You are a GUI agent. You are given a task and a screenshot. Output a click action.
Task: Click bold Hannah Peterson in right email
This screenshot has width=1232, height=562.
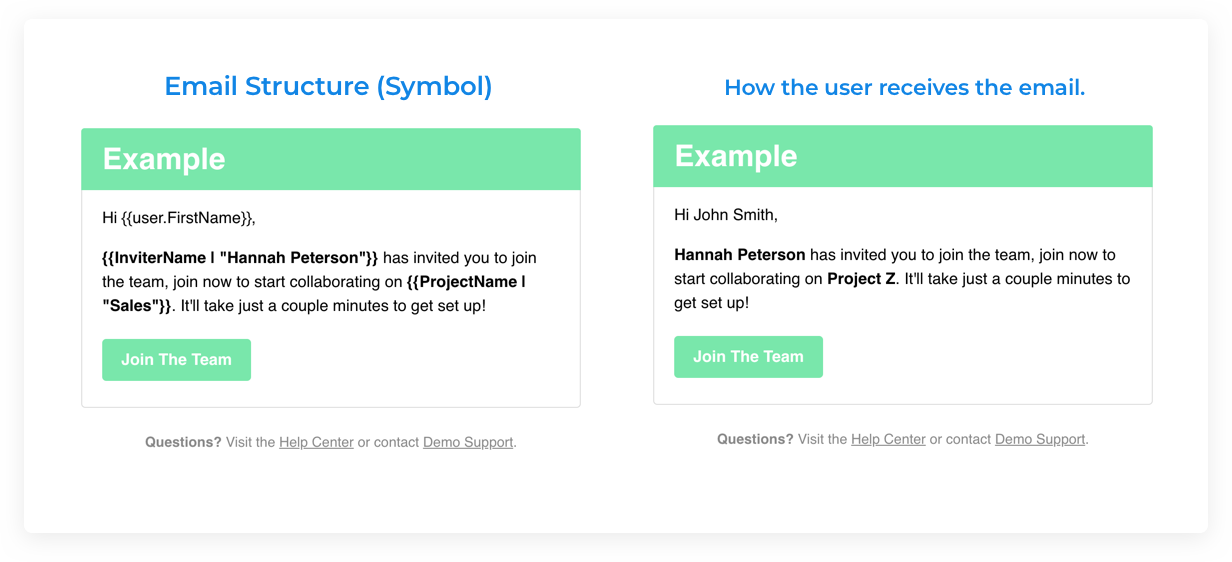click(740, 255)
